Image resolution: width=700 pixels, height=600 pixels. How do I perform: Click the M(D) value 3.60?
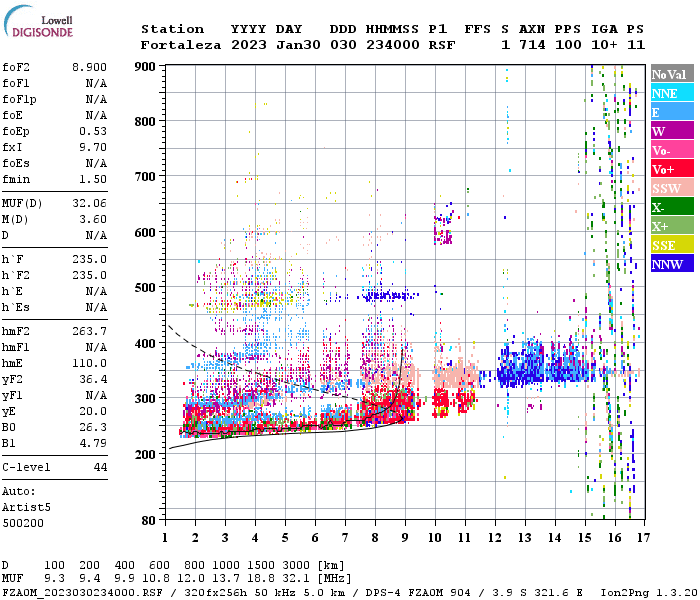93,220
